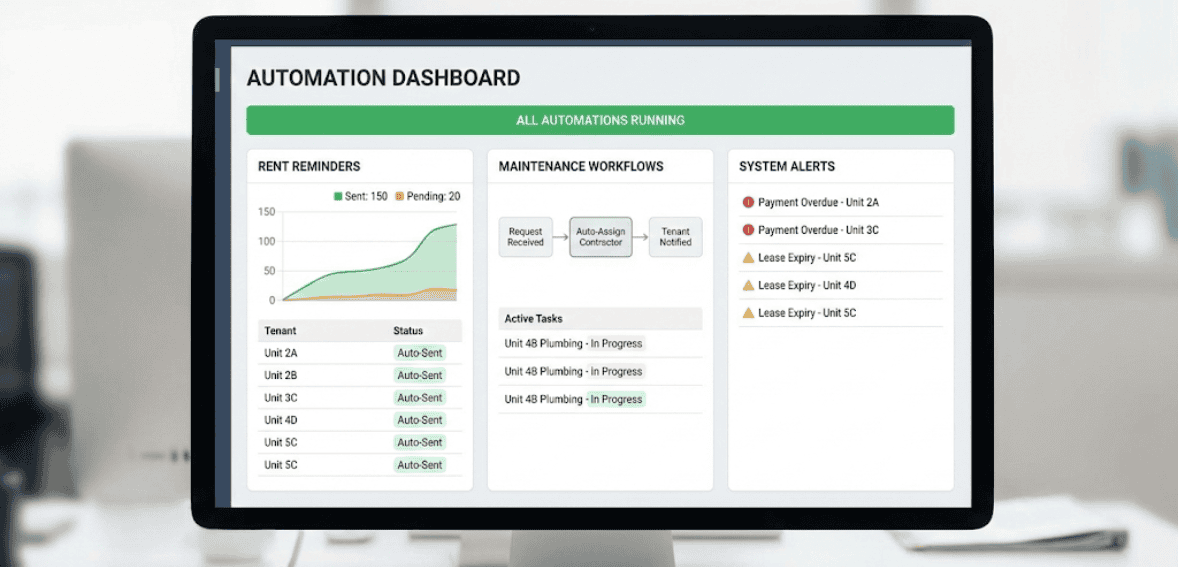
Task: Click the 100 value on the chart axis
Action: pos(267,241)
